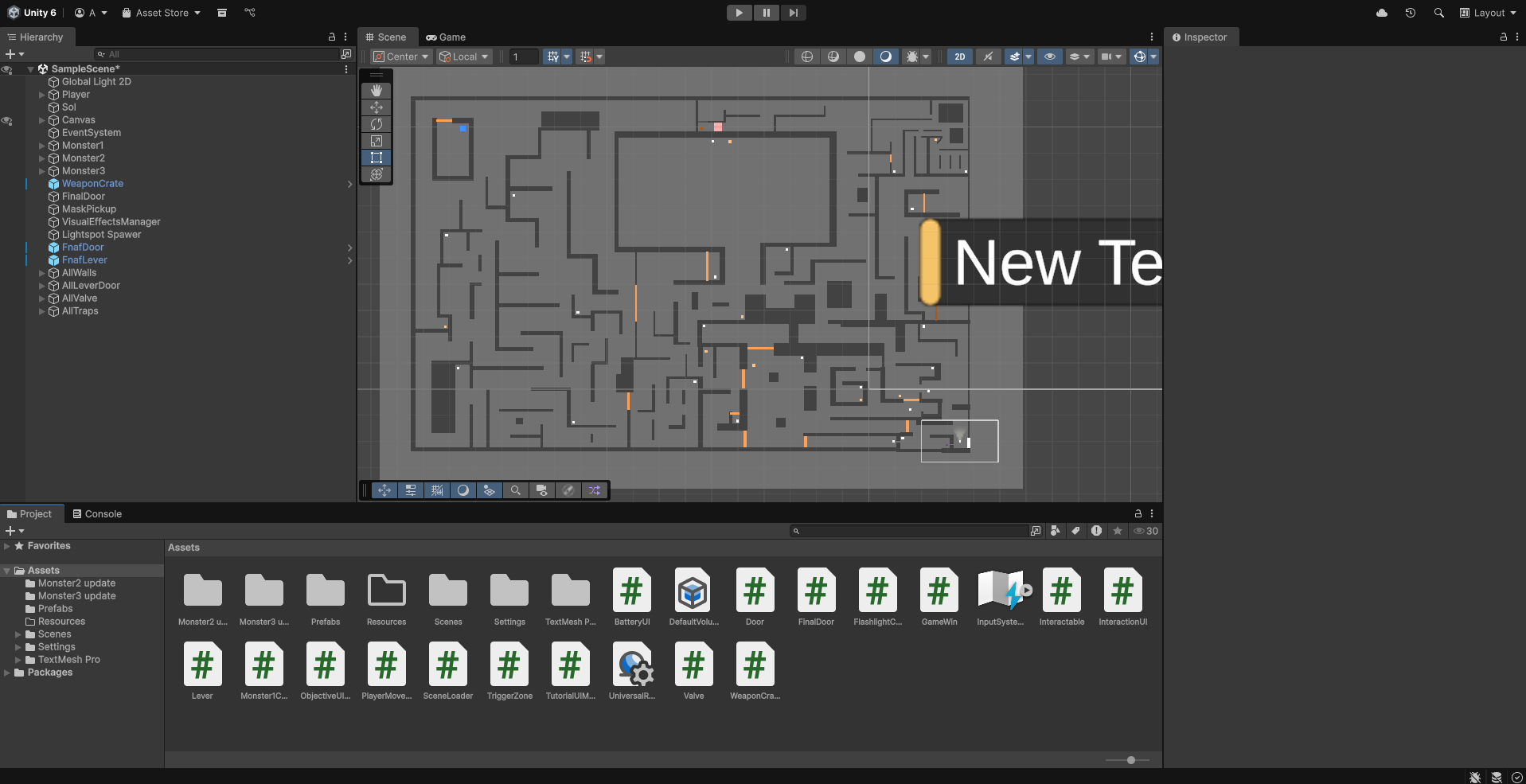Image resolution: width=1526 pixels, height=784 pixels.
Task: Open the Package Manager icon
Action: coord(222,13)
